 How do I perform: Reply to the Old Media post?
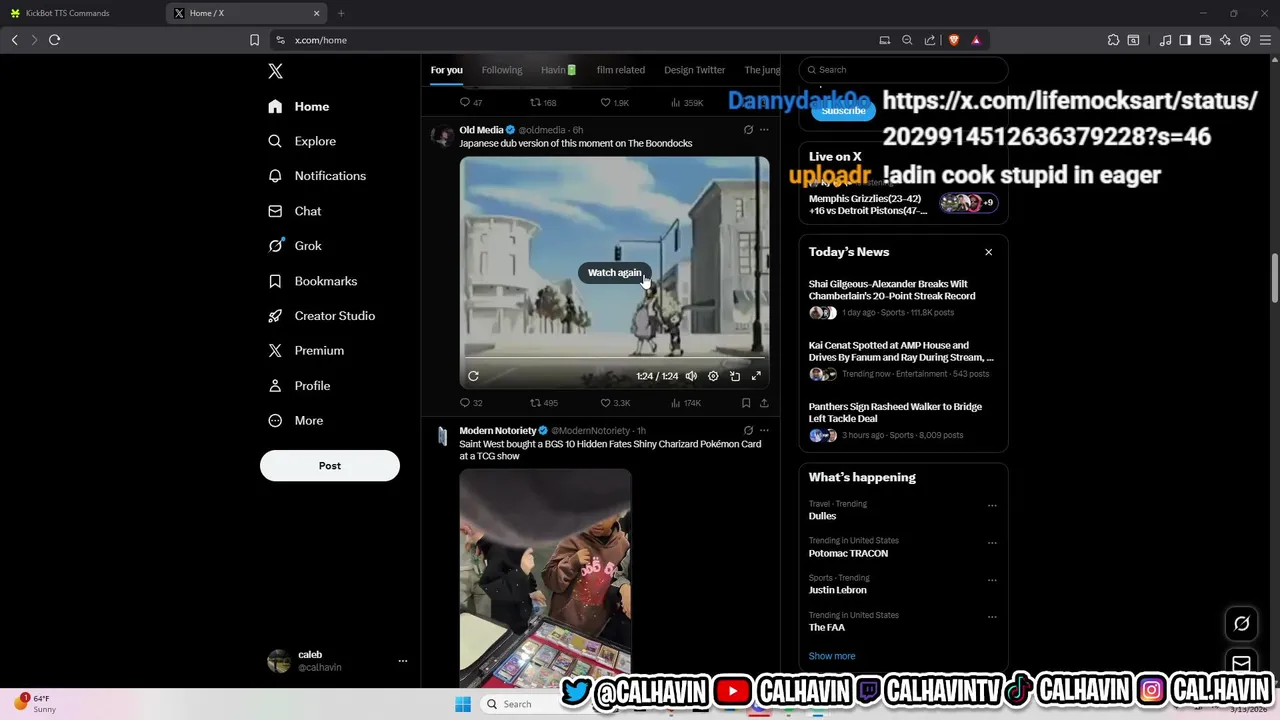tap(470, 403)
